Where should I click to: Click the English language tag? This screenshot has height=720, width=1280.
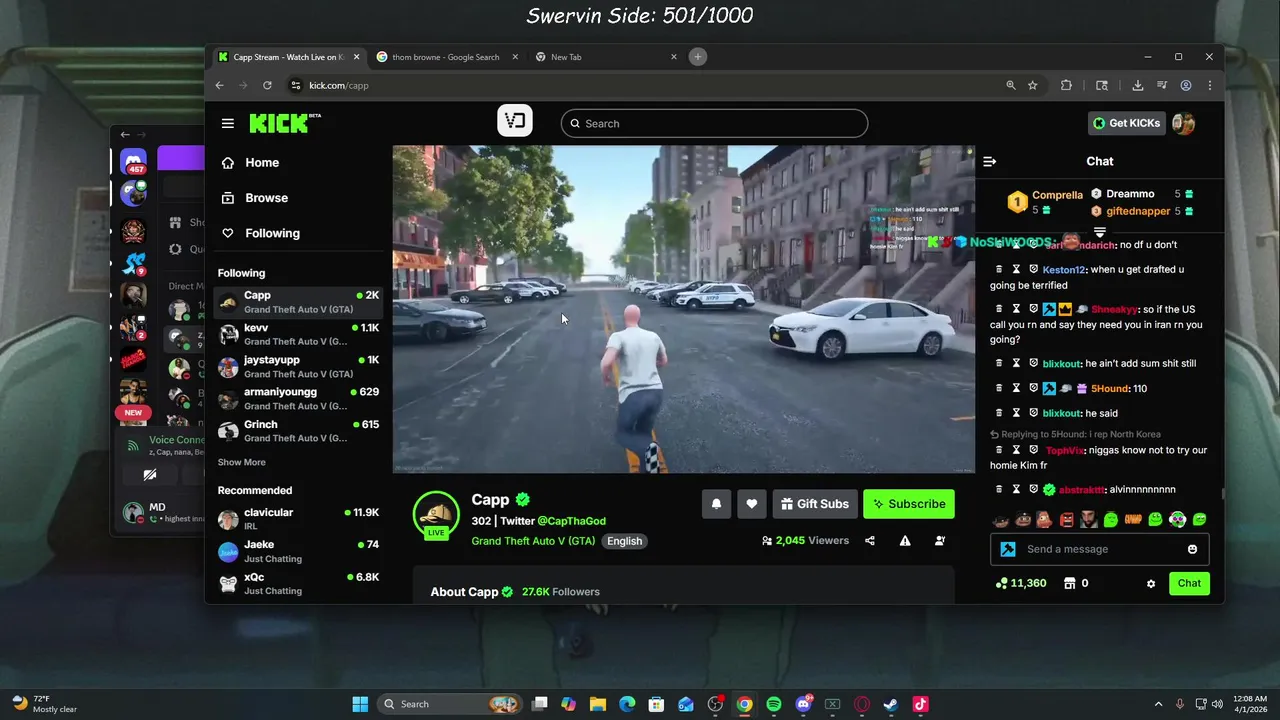pyautogui.click(x=624, y=541)
